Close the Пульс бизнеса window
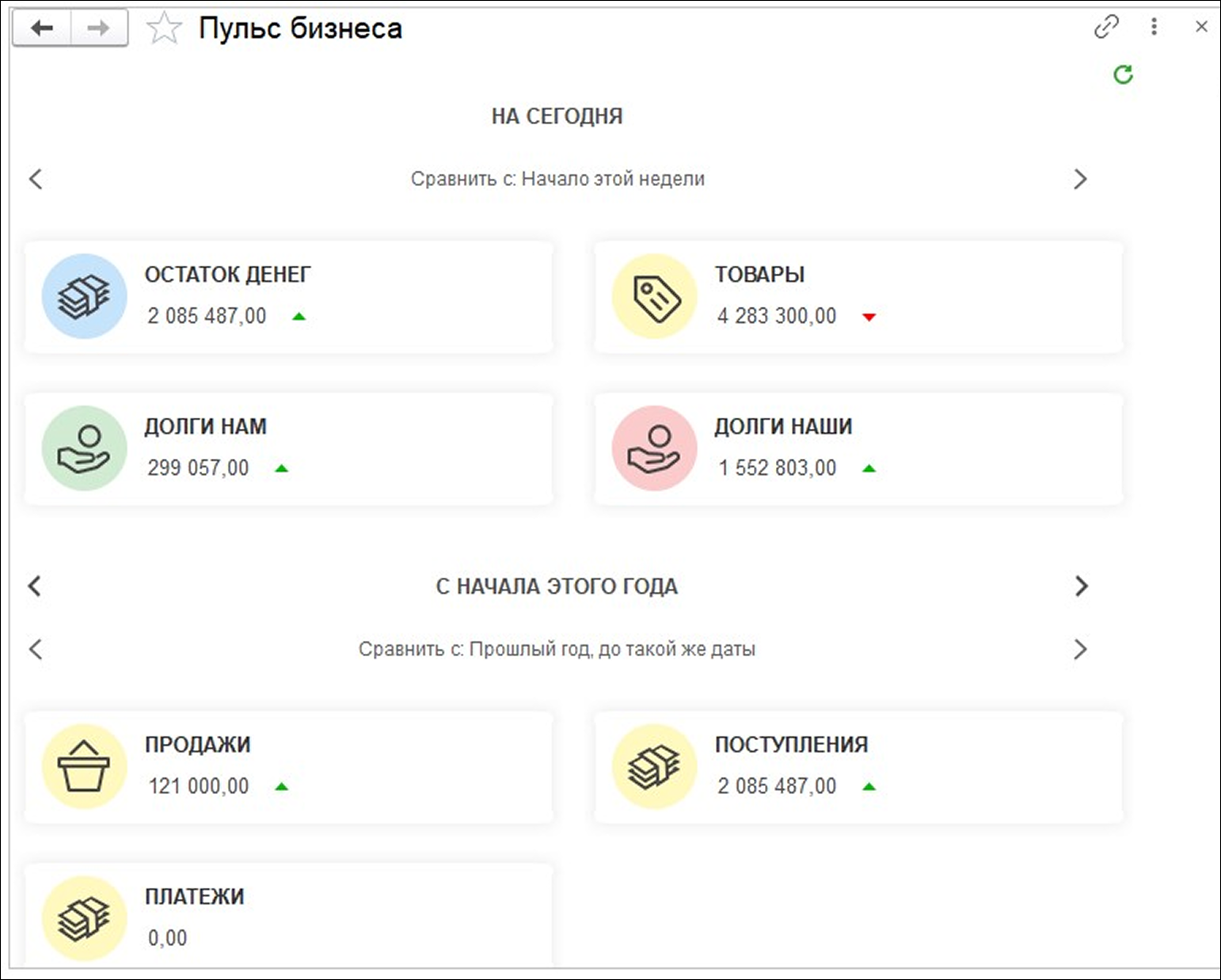 (1201, 27)
